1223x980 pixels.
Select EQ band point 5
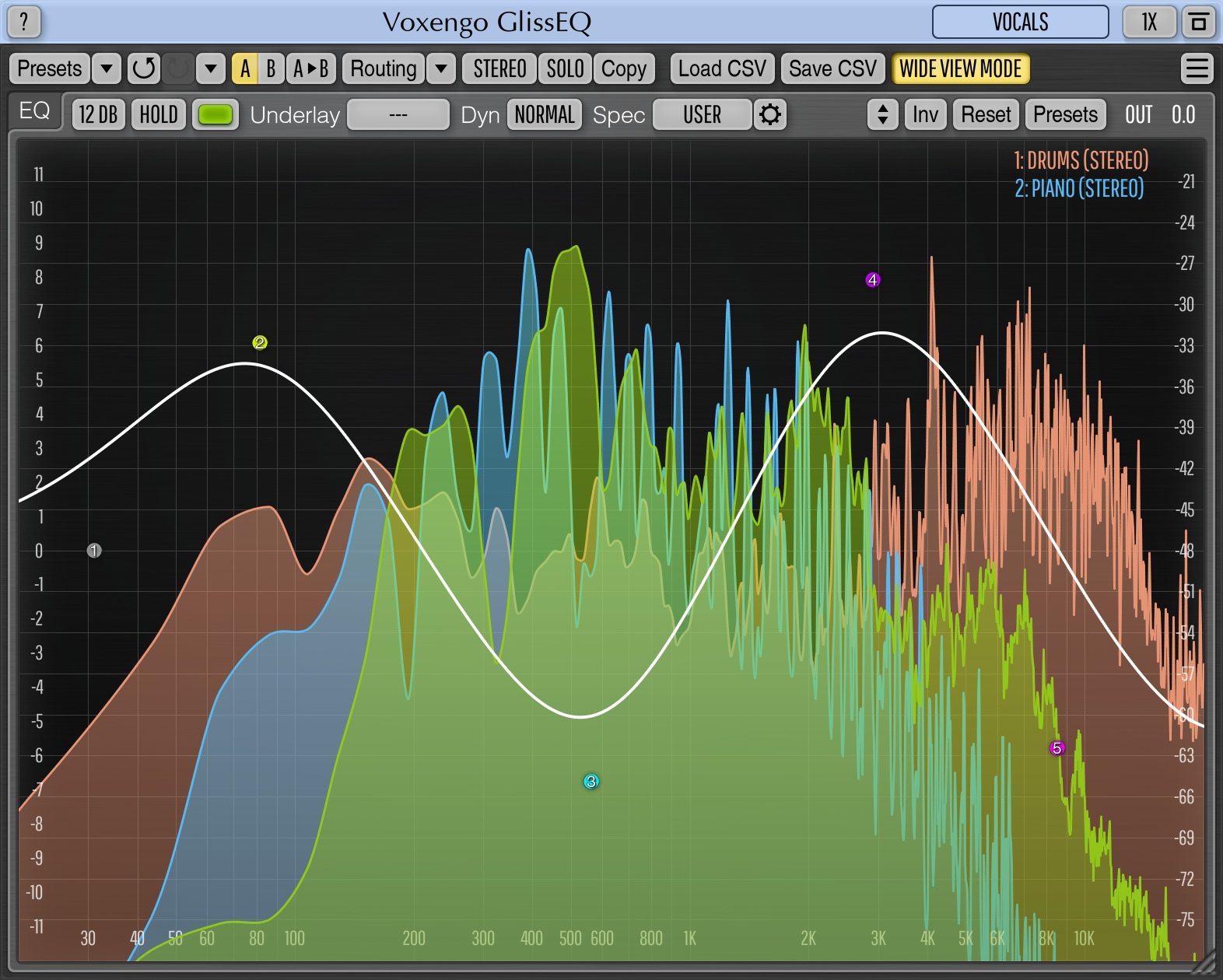(1057, 748)
